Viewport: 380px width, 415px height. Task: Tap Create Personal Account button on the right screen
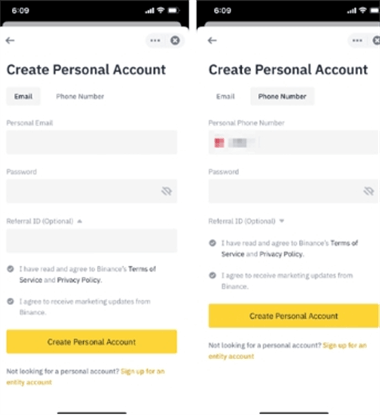click(x=294, y=316)
